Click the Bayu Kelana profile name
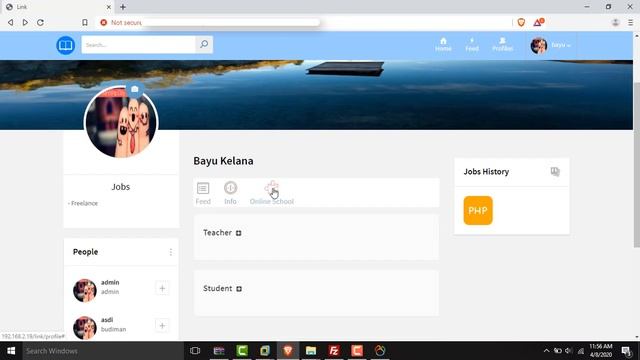The height and width of the screenshot is (360, 640). point(223,161)
